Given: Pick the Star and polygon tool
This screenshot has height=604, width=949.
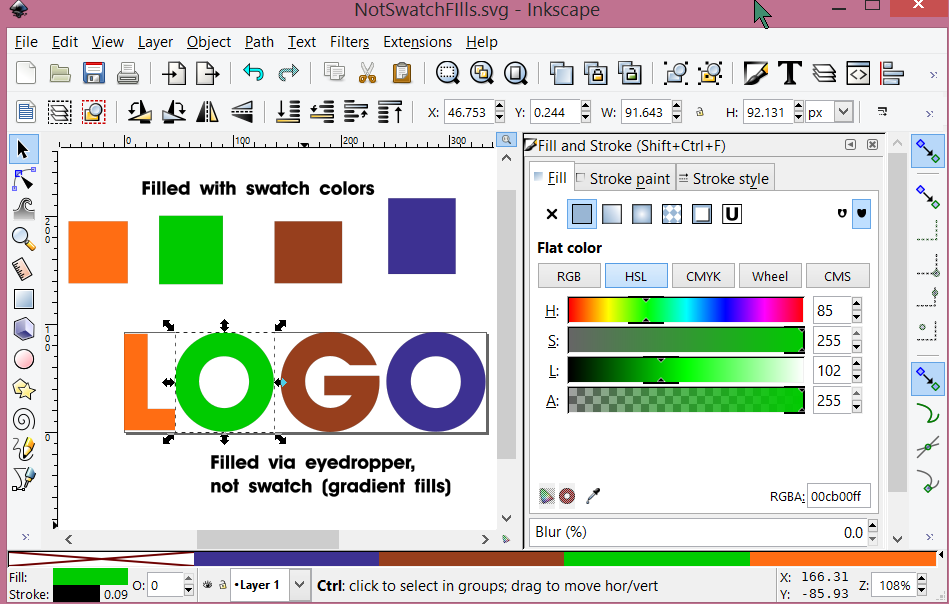Looking at the screenshot, I should click(23, 389).
